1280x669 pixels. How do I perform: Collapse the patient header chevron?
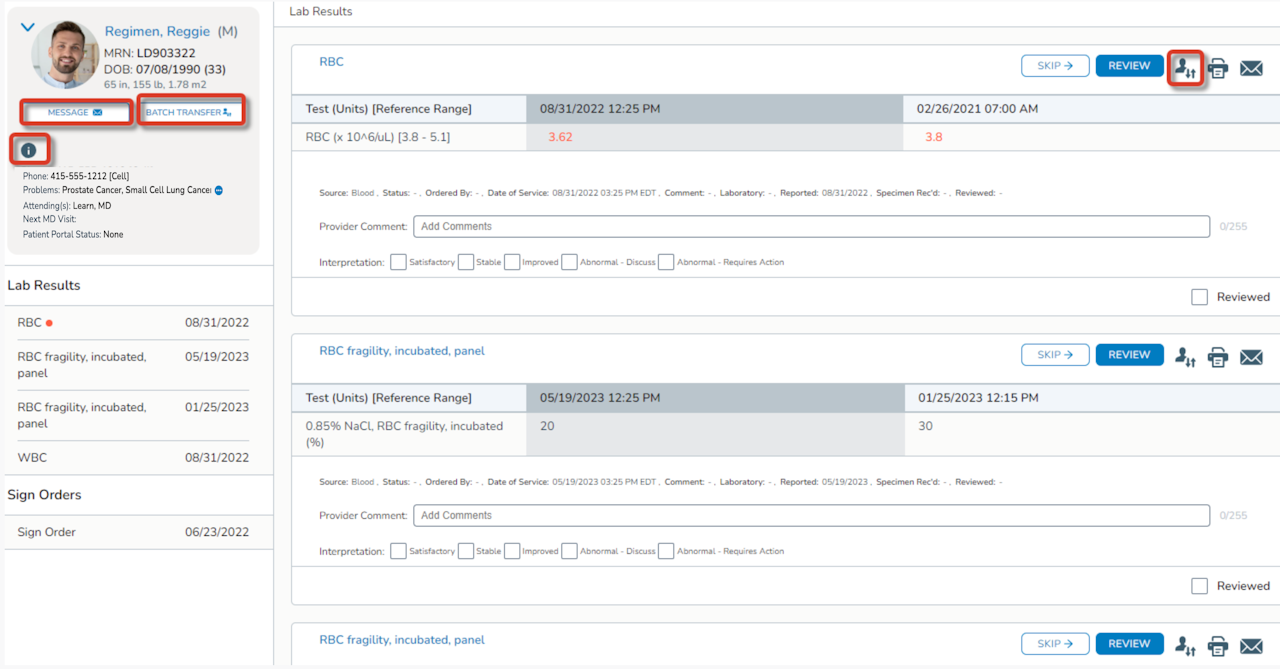coord(28,28)
